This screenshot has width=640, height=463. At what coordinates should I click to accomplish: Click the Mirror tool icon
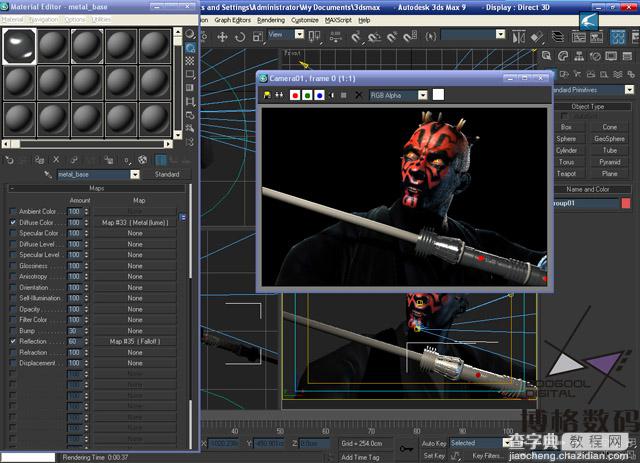[518, 37]
